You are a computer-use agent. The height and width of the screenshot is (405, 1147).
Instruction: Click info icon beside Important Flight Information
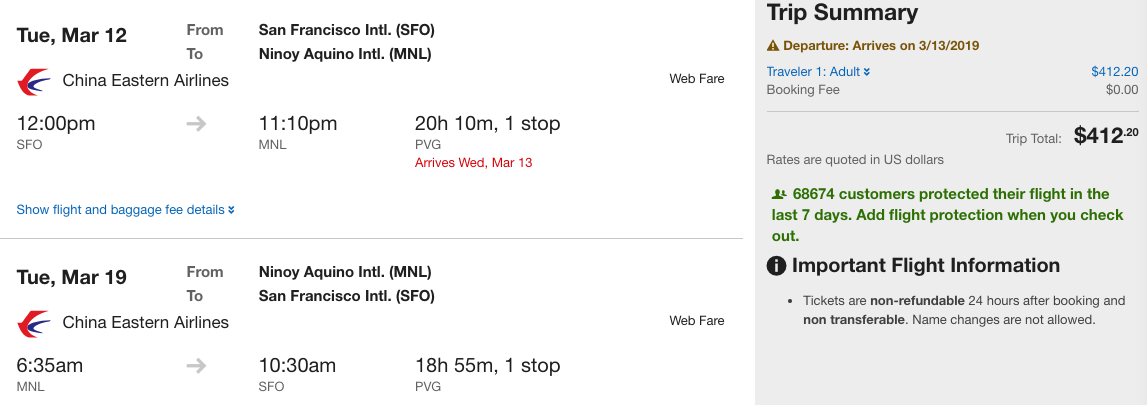(x=776, y=266)
